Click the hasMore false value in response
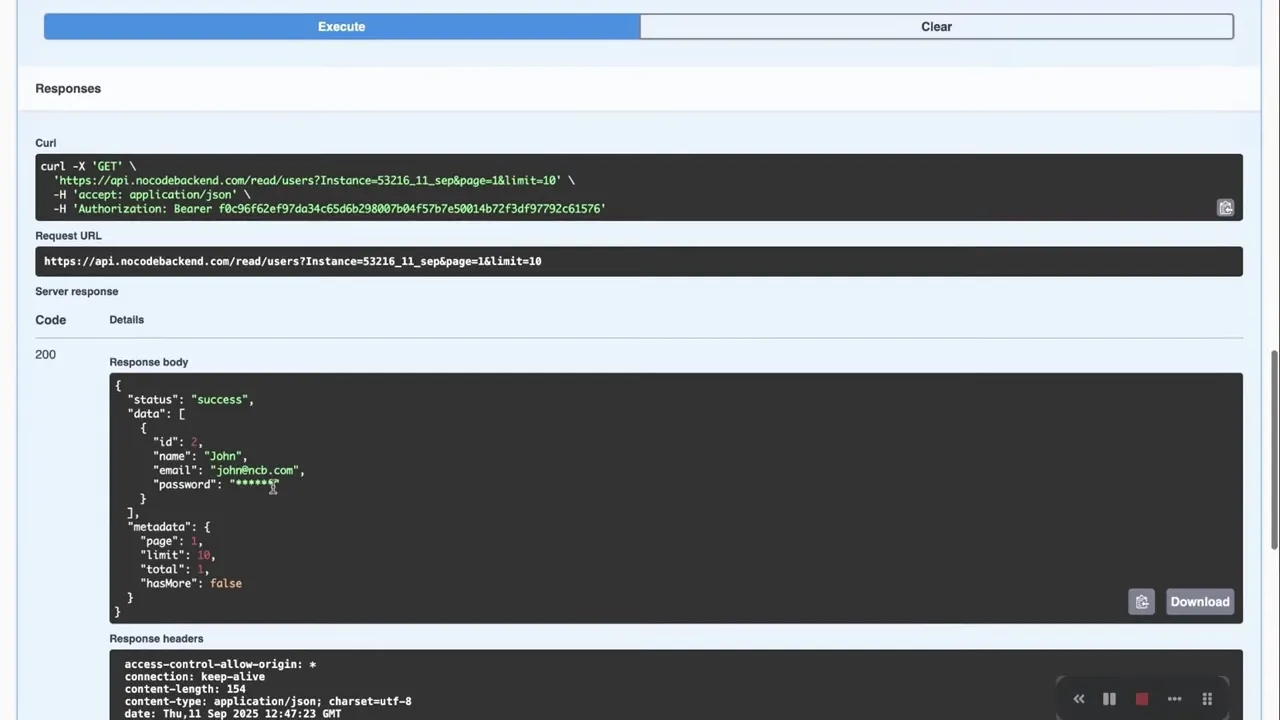 click(x=226, y=583)
